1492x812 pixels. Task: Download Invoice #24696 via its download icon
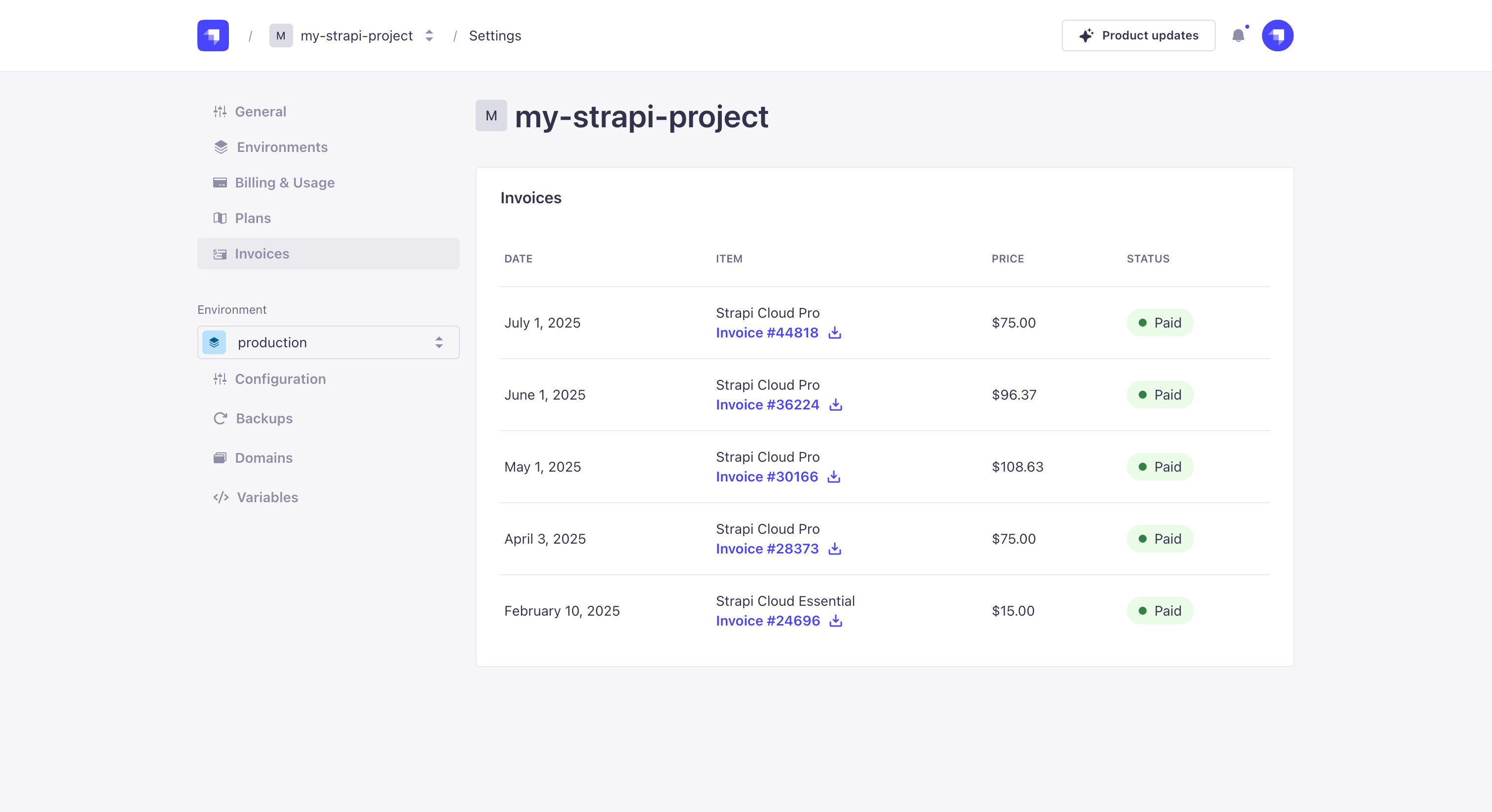pos(836,621)
